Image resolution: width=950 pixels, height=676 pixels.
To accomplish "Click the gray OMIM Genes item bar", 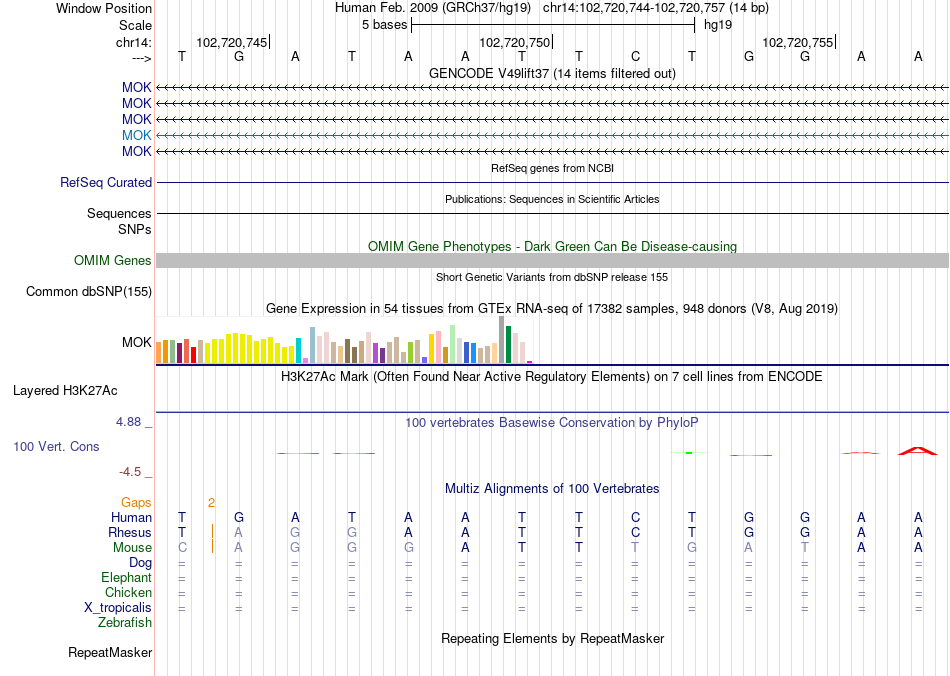I will pos(552,260).
